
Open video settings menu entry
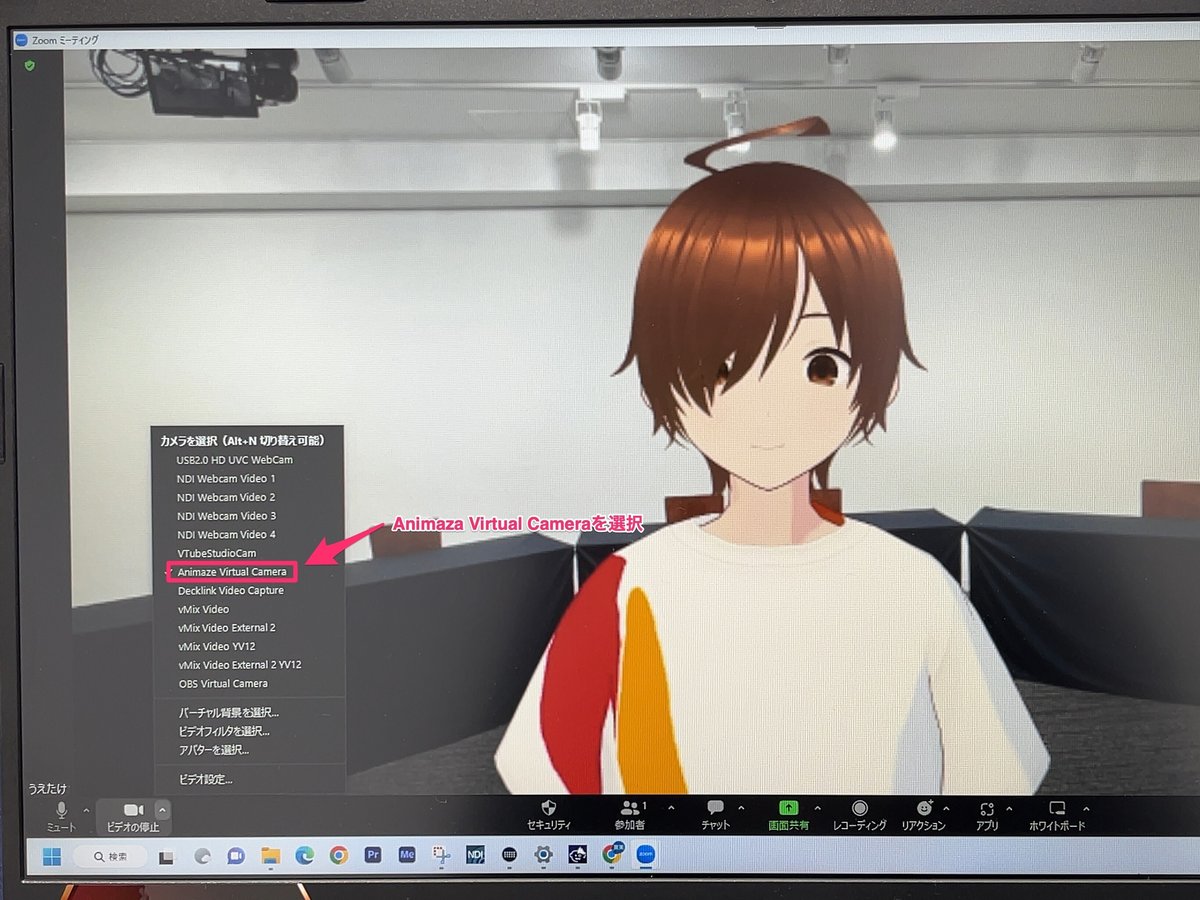coord(205,779)
